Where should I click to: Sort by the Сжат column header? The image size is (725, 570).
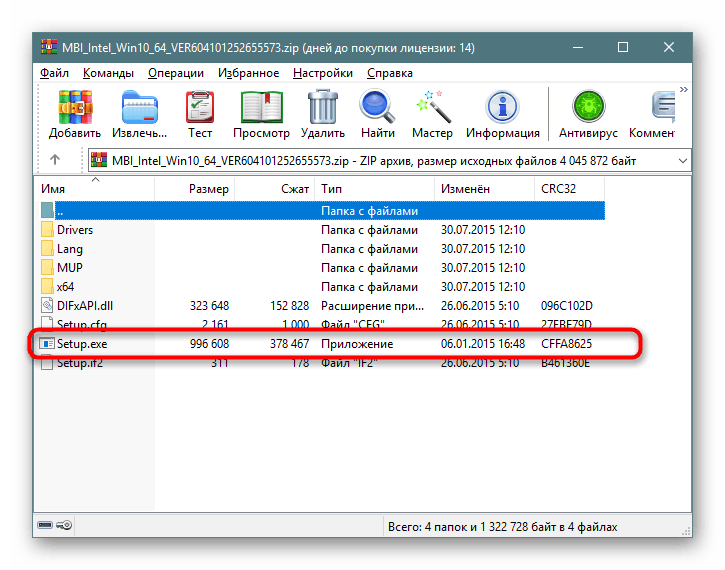(275, 189)
